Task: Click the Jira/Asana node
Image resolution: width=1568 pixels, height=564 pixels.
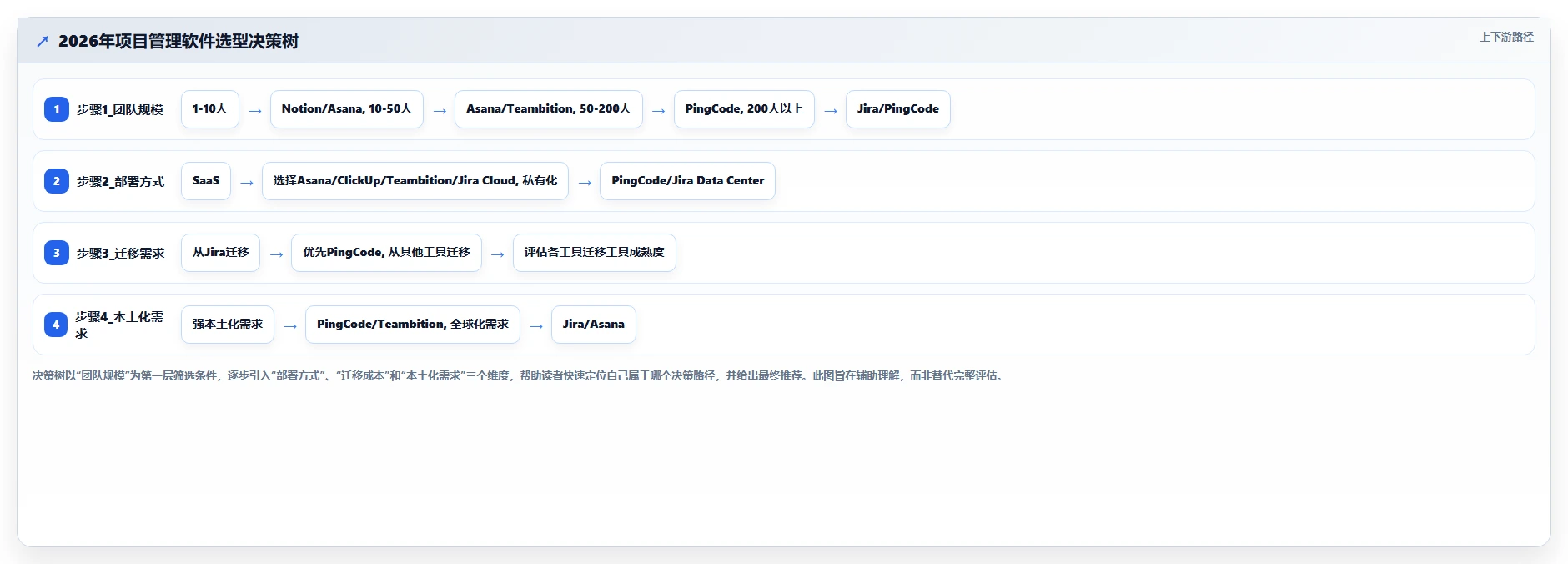Action: coord(594,325)
